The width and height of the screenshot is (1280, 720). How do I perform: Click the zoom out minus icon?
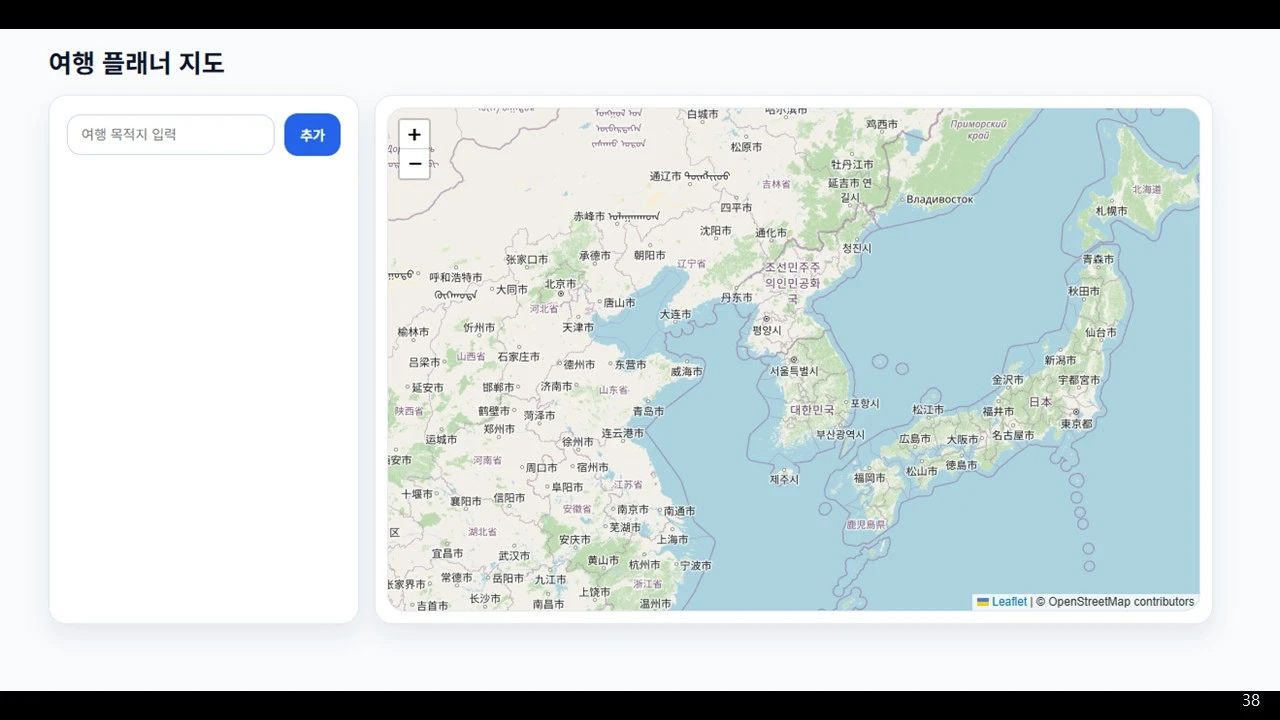click(x=414, y=164)
